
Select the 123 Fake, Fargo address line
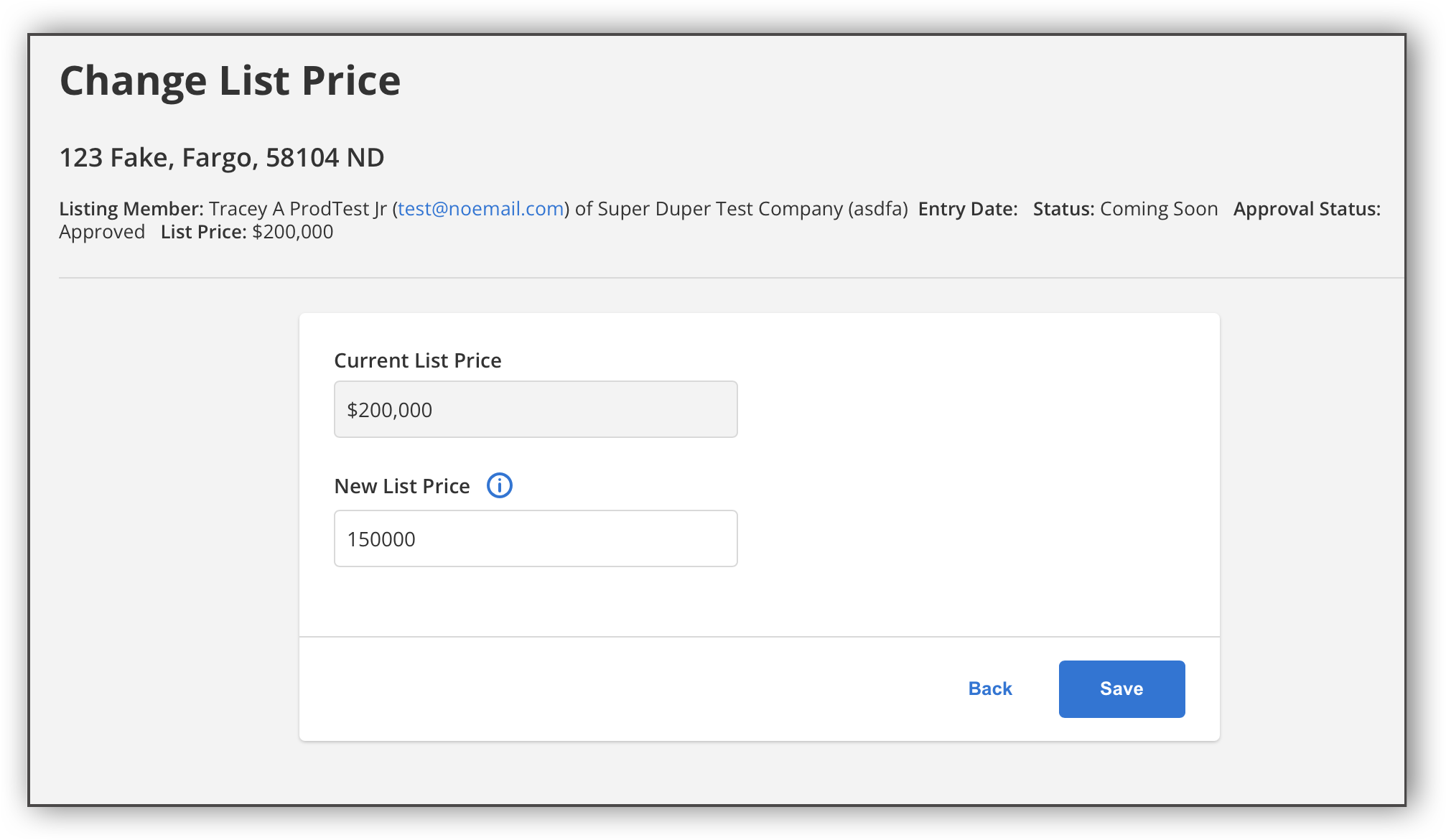click(x=221, y=158)
